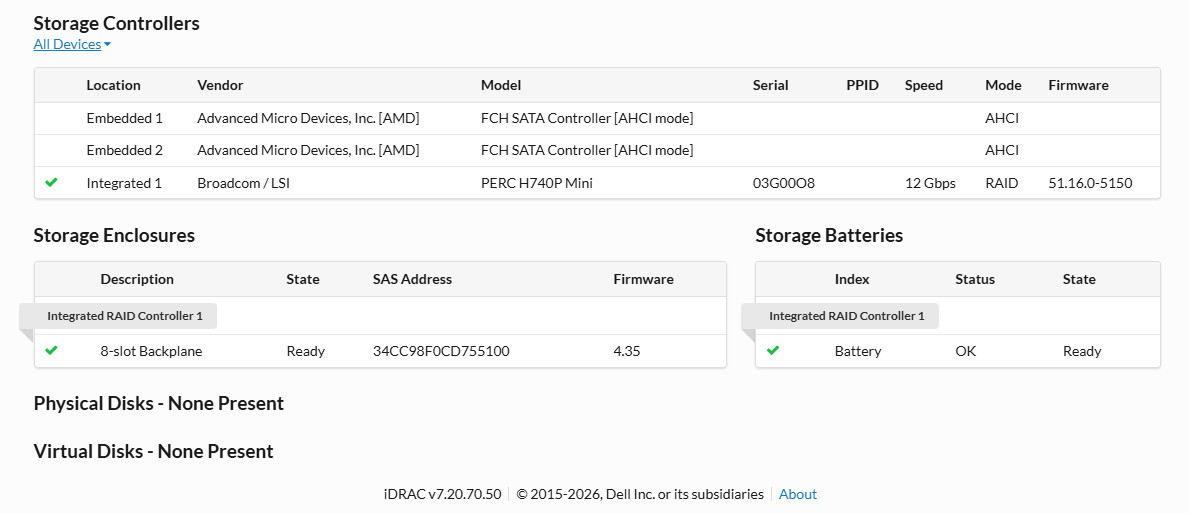Click the dropdown caret beside All Devices
This screenshot has width=1189, height=513.
(107, 45)
